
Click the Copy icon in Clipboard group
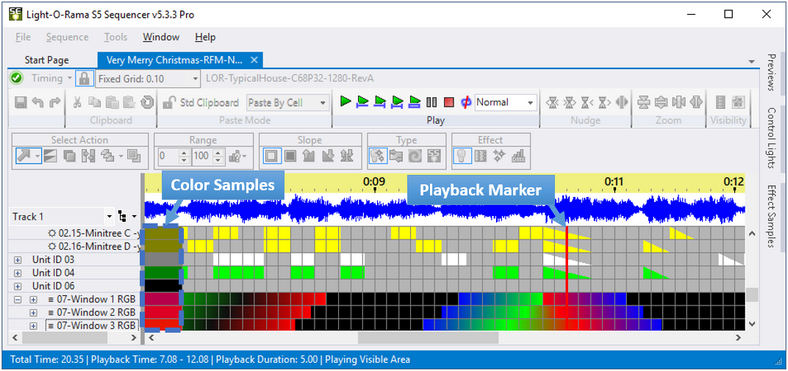94,103
